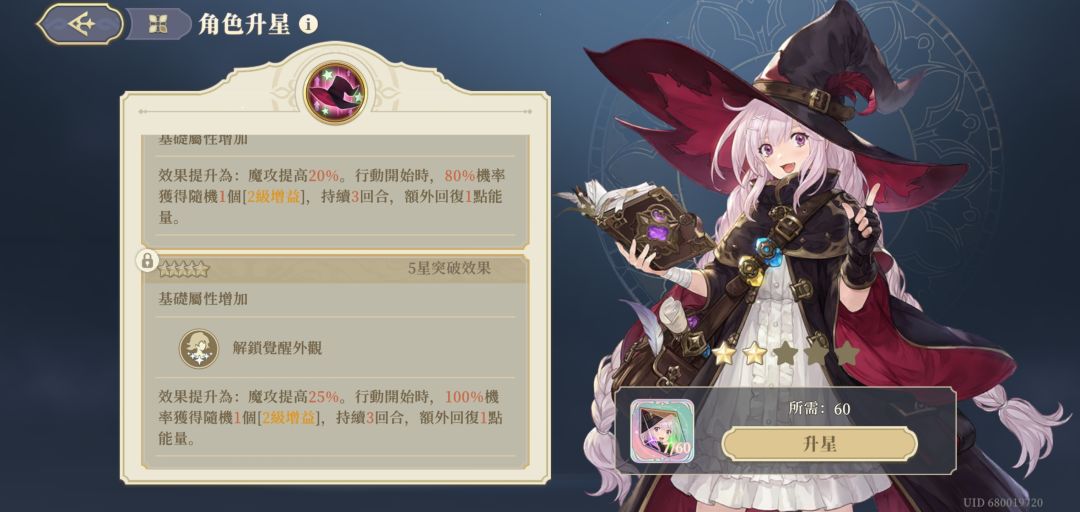The height and width of the screenshot is (512, 1080).
Task: Click the five-star row in section header
Action: click(x=184, y=269)
